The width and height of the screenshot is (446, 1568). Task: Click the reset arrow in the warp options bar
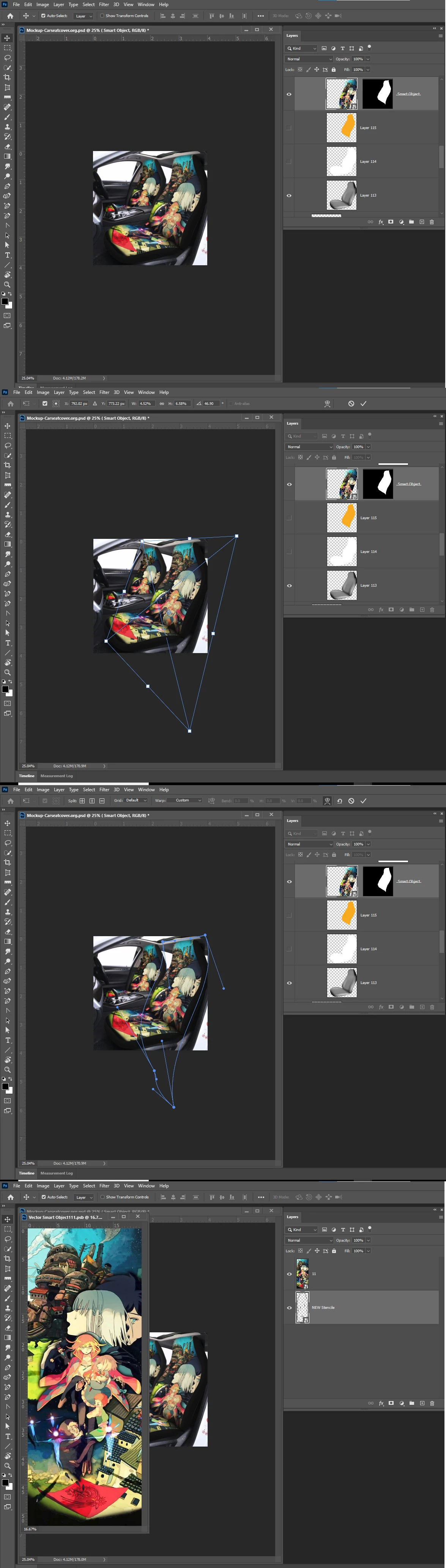pyautogui.click(x=339, y=801)
